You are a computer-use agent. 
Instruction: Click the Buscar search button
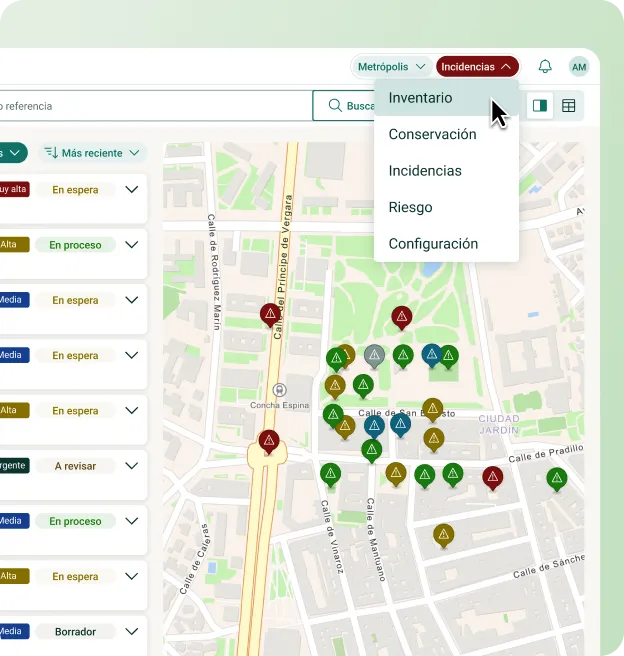coord(344,106)
